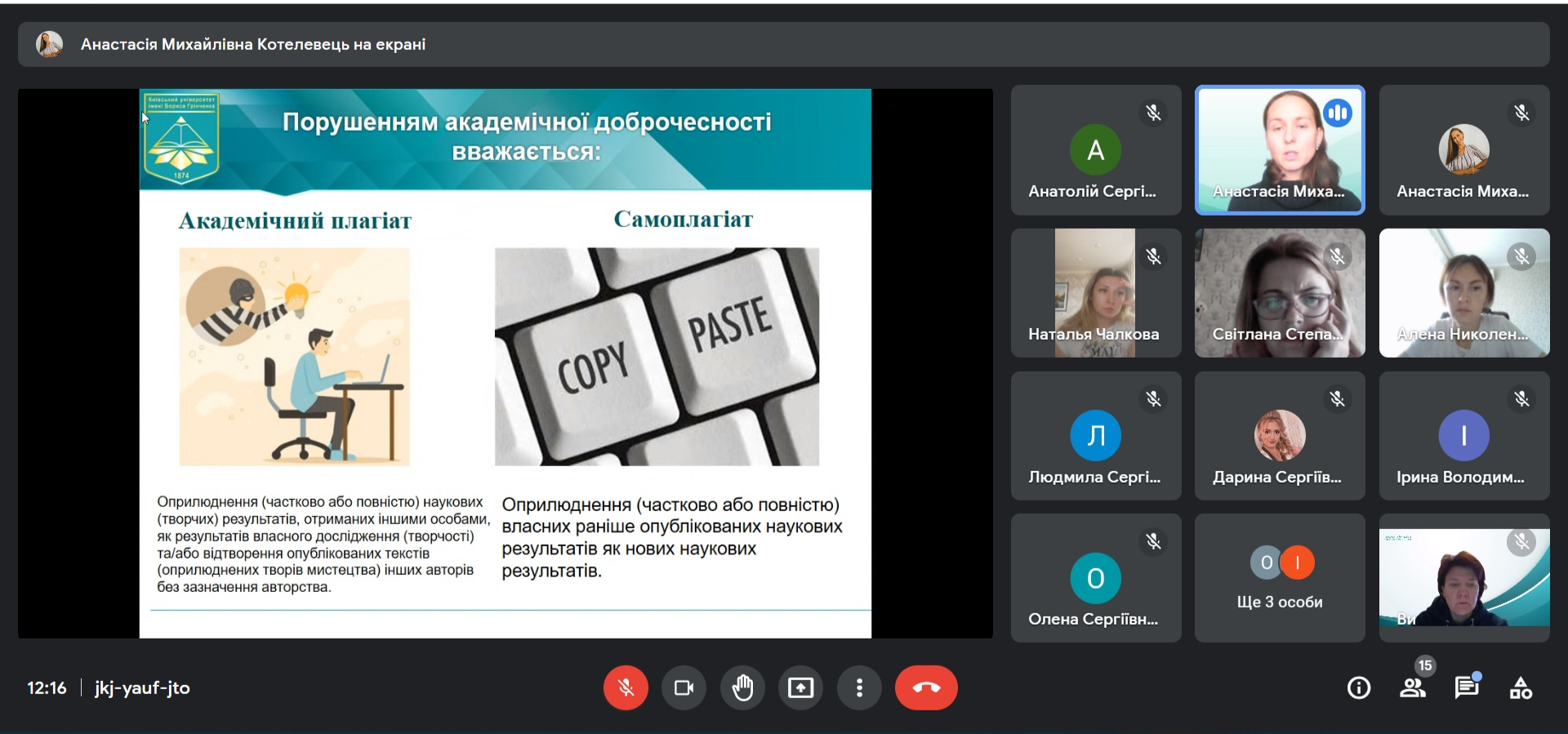Open the chat messages panel
Viewport: 1568px width, 734px height.
1467,688
